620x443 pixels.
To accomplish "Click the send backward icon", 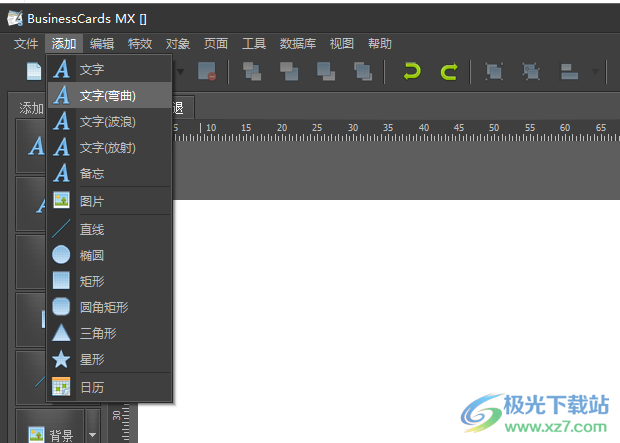I will point(326,72).
